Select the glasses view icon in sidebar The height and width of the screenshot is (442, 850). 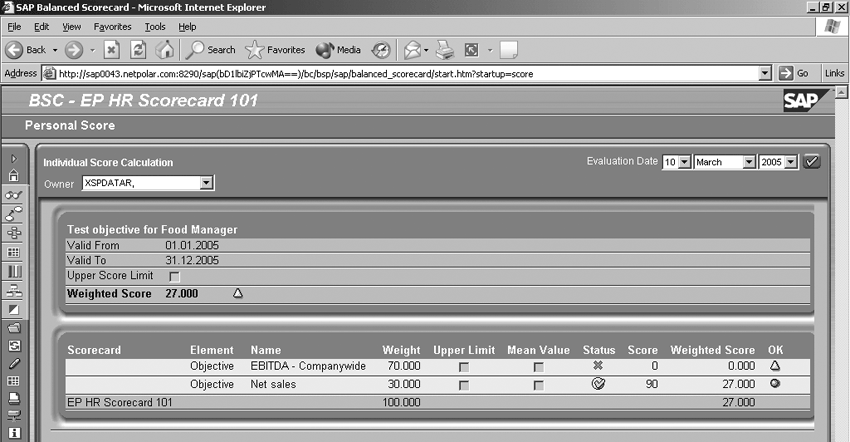(x=14, y=195)
